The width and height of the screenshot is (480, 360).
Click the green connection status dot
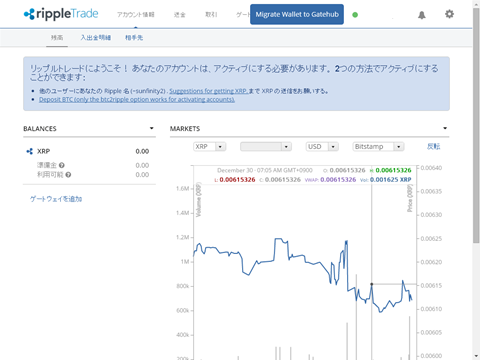(355, 15)
